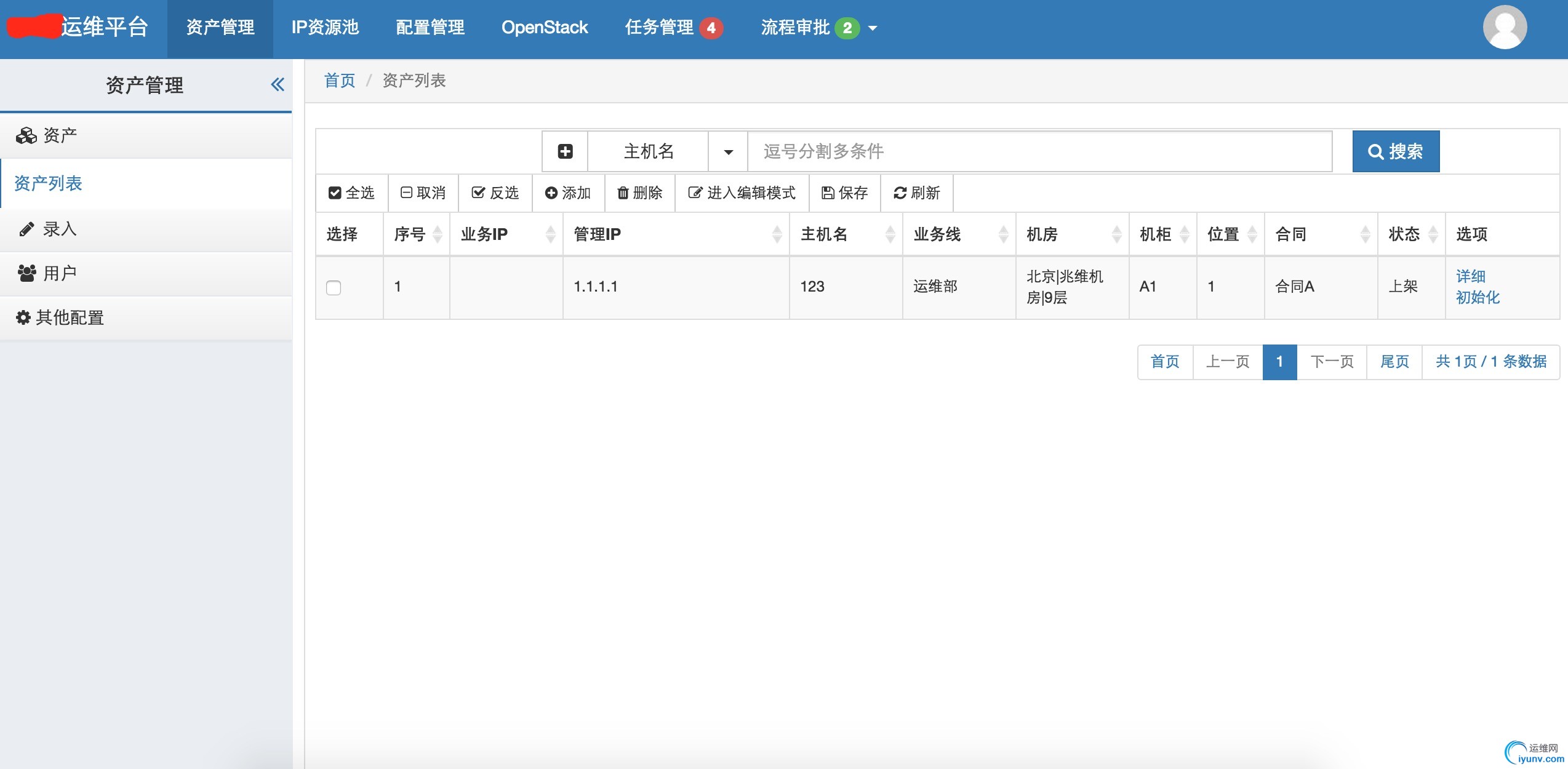Expand the 其他配置 sidebar section
The image size is (1568, 769).
[x=146, y=317]
